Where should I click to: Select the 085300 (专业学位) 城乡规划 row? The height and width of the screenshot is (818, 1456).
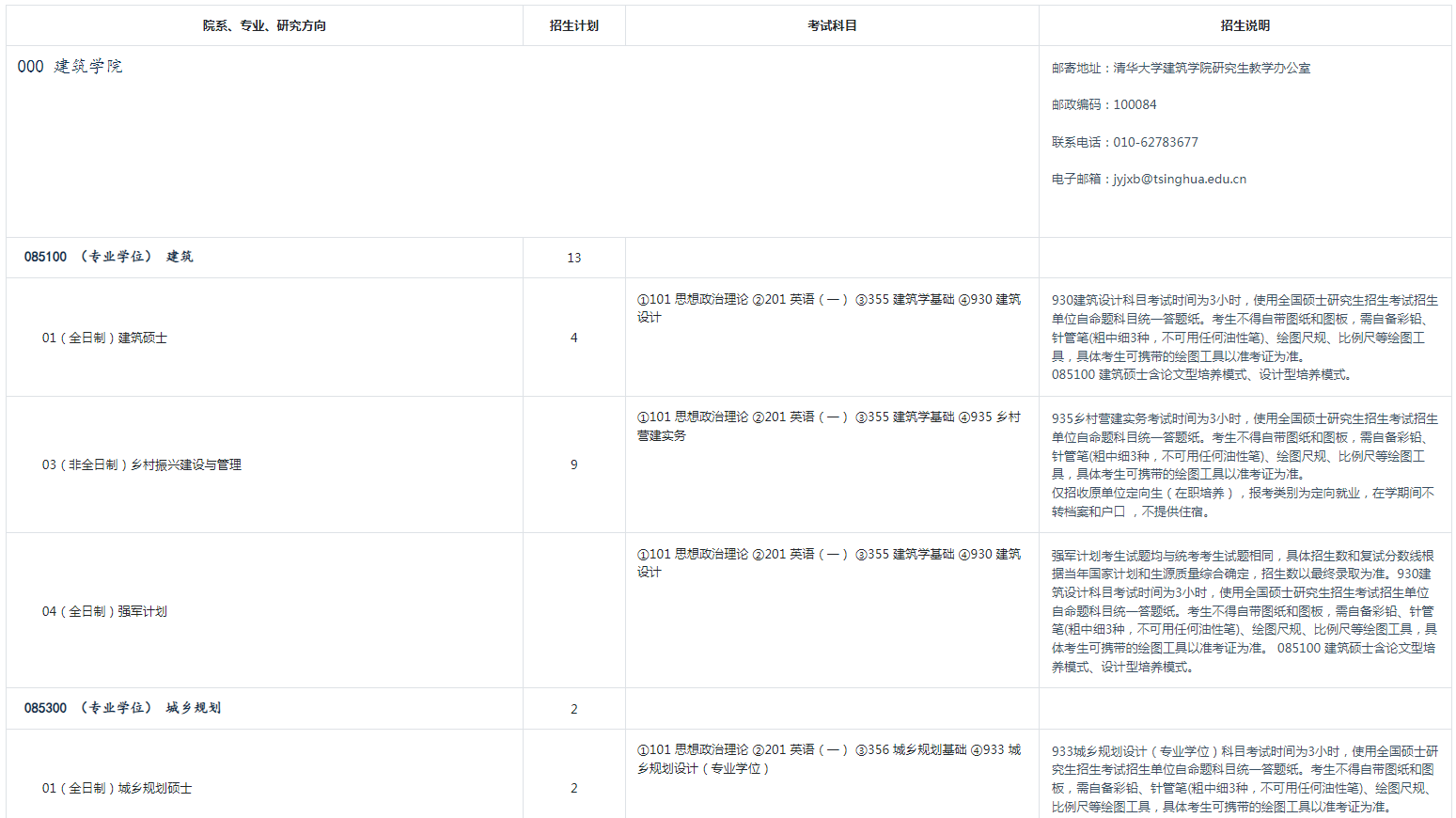(122, 708)
